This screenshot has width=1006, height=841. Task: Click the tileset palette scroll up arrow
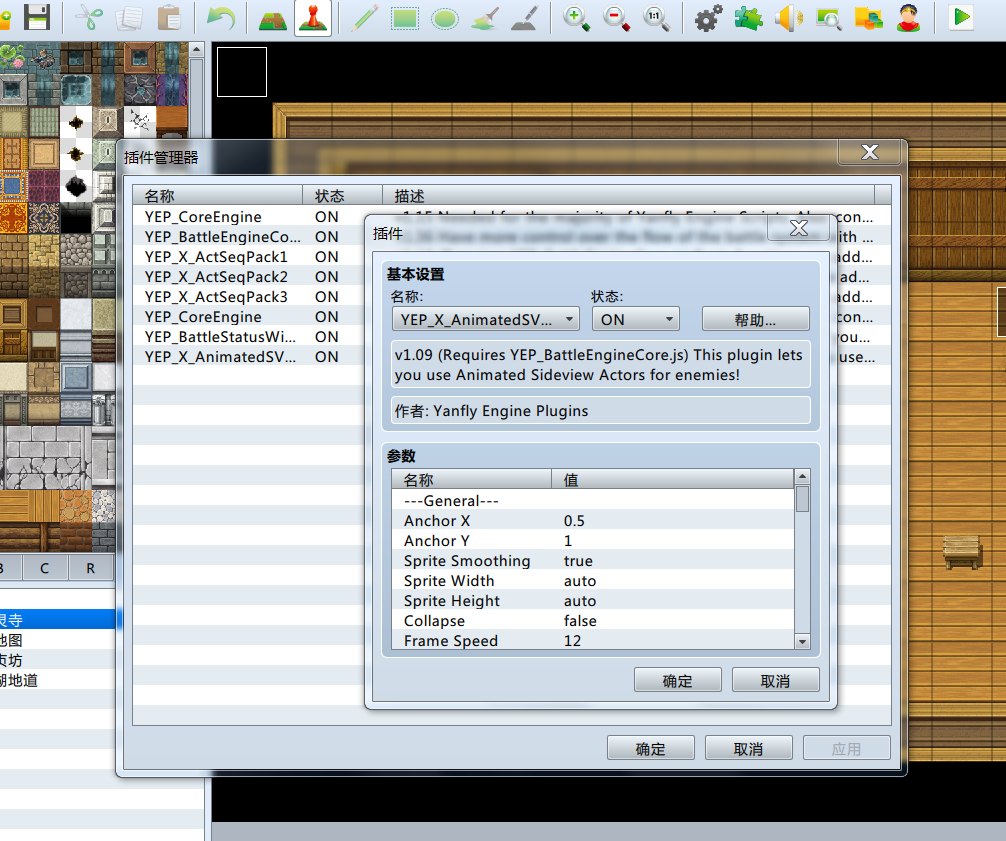coord(197,49)
